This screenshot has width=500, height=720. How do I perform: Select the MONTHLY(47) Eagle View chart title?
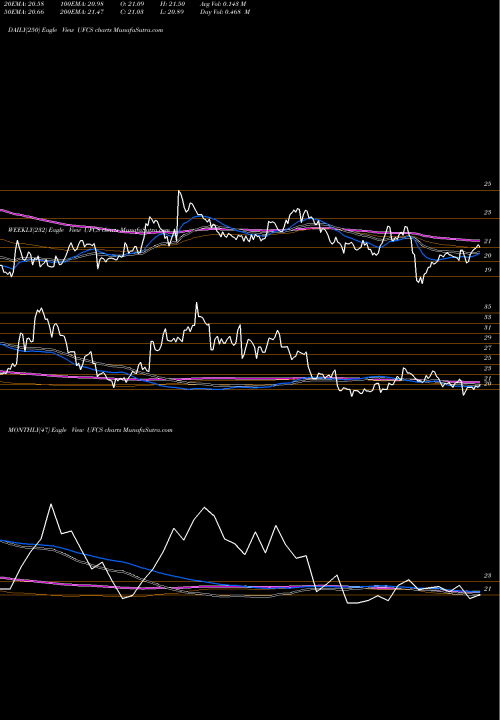(x=90, y=430)
